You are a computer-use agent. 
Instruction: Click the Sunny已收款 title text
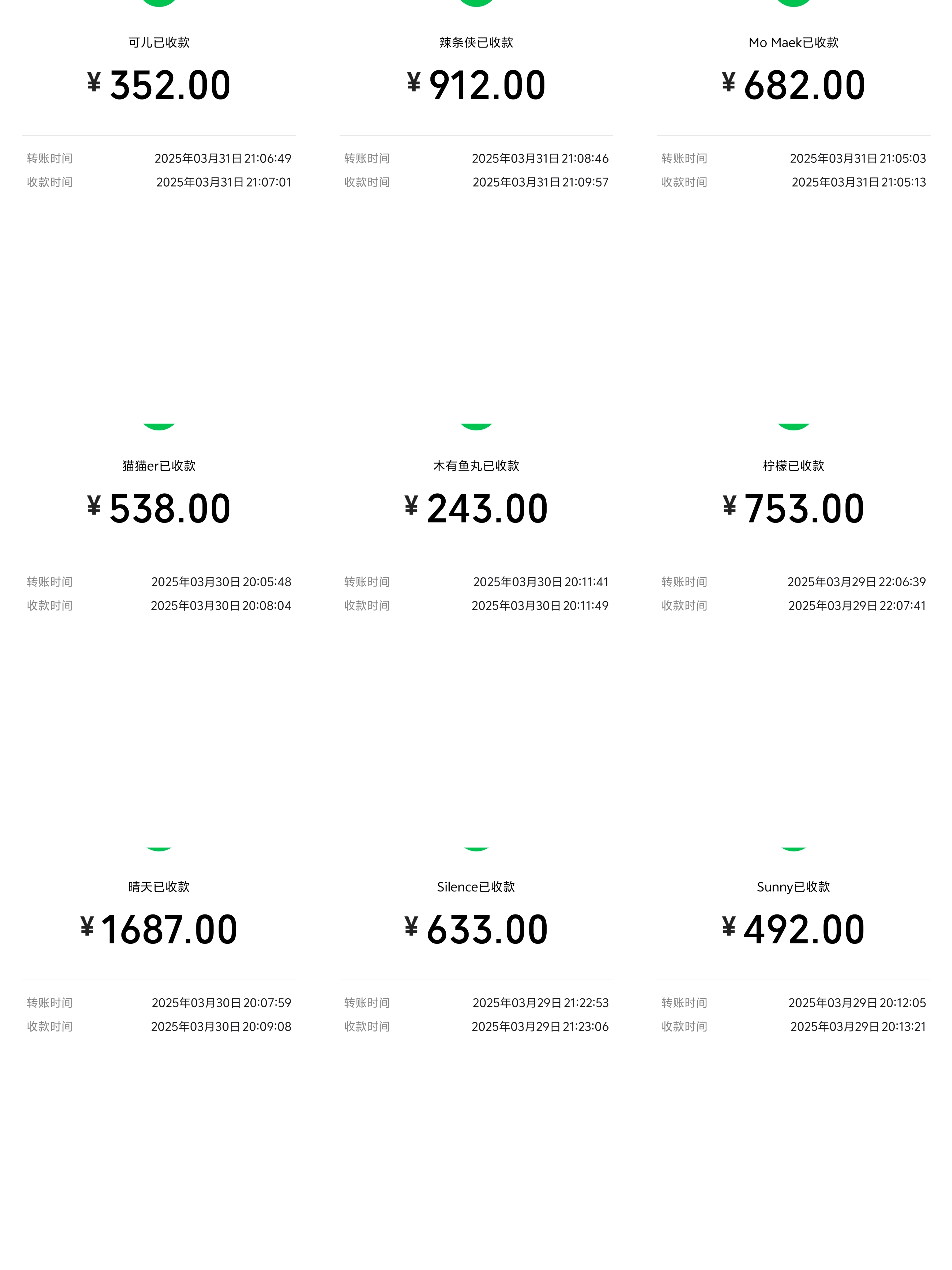coord(794,887)
